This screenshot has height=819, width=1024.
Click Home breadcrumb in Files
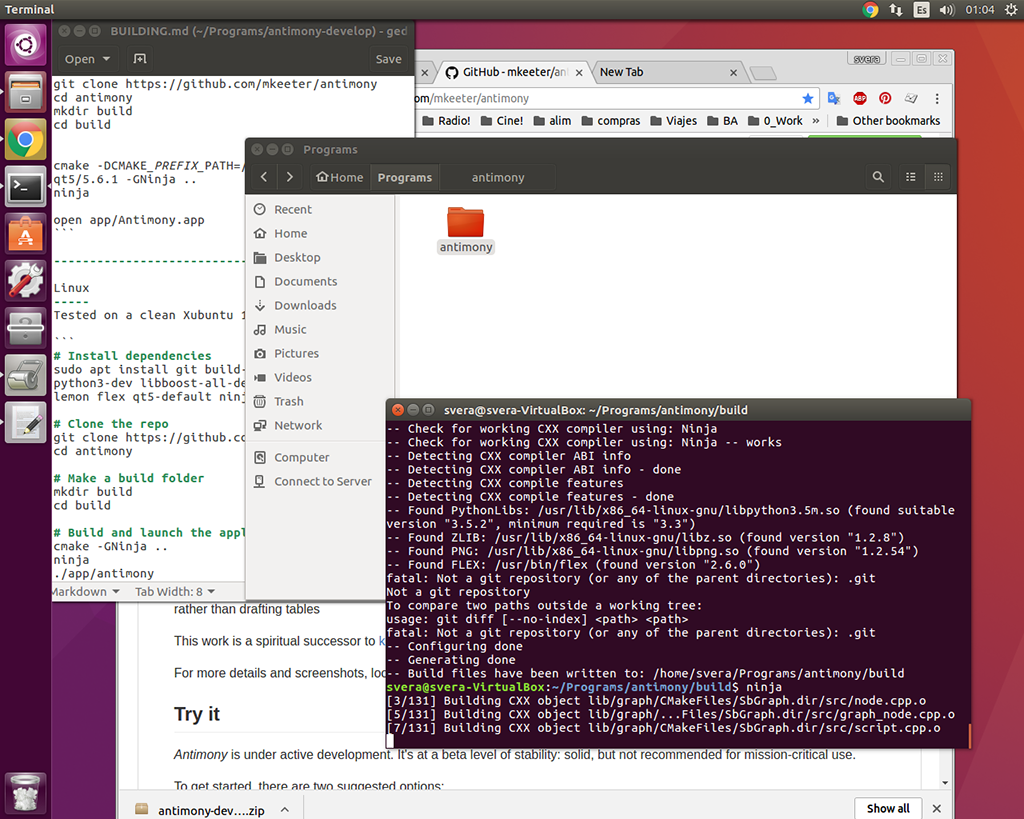pos(339,177)
